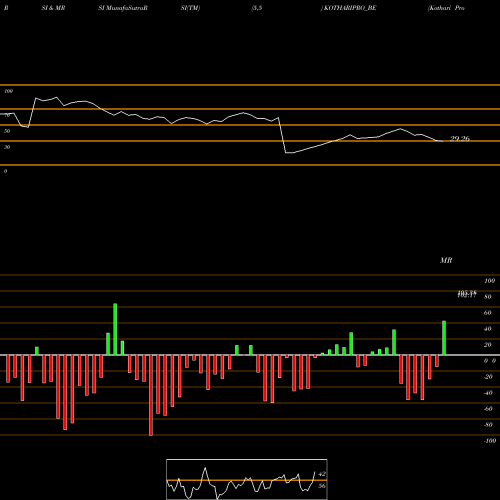The width and height of the screenshot is (500, 500).
Task: Click the KOTHARIPRO_BE symbol text in header
Action: [x=350, y=8]
